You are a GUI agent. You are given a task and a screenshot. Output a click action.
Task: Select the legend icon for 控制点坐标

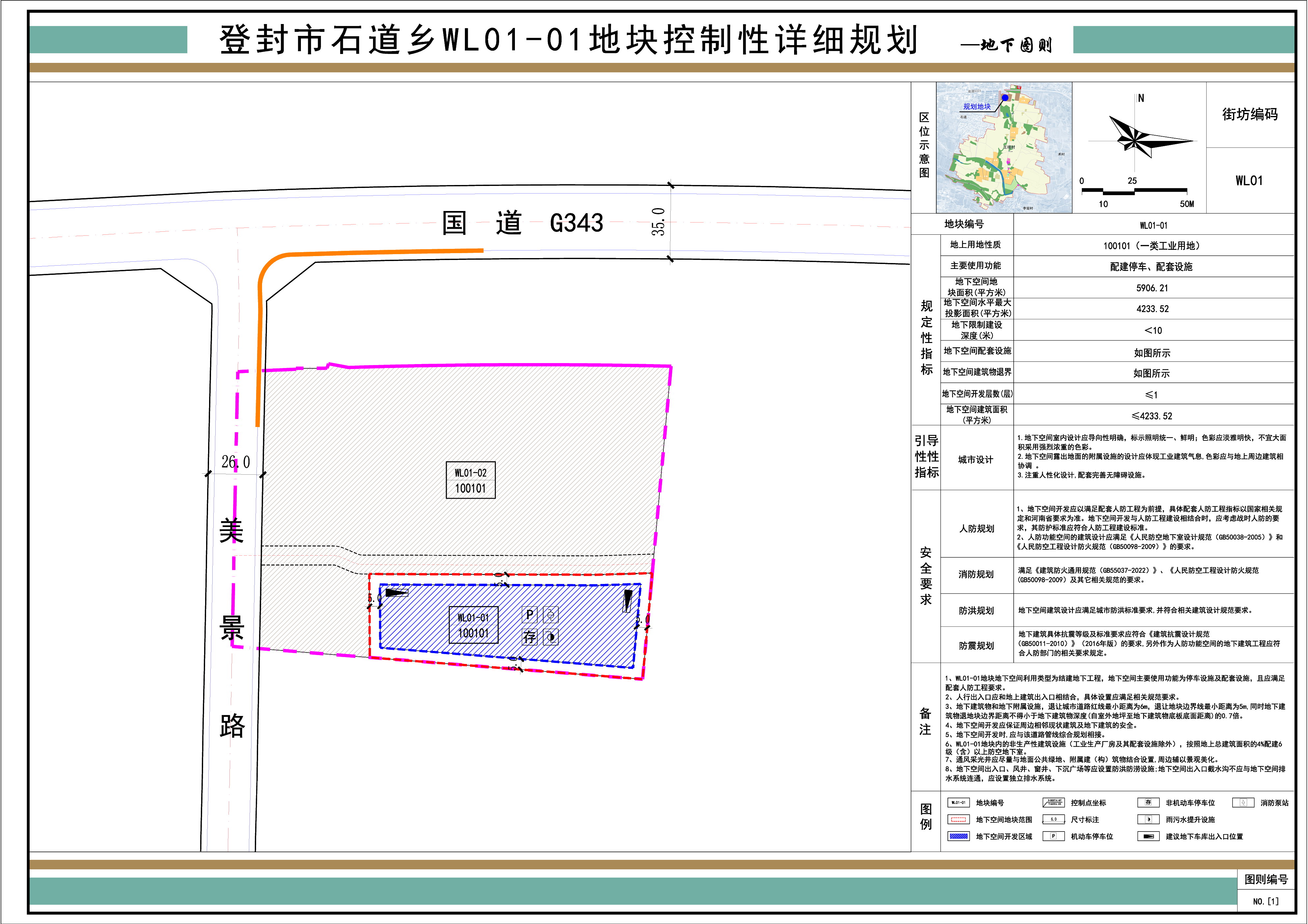1054,803
